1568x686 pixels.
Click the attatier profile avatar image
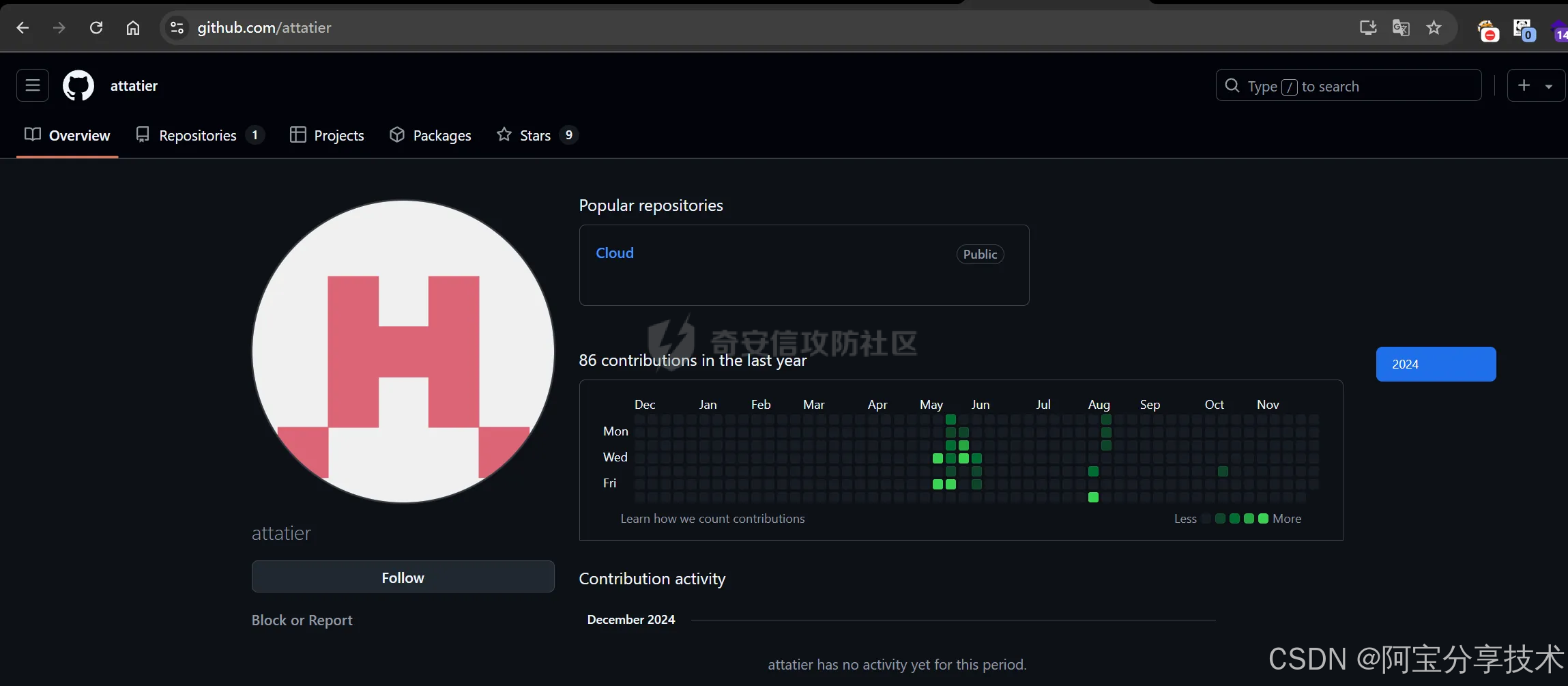pos(403,352)
